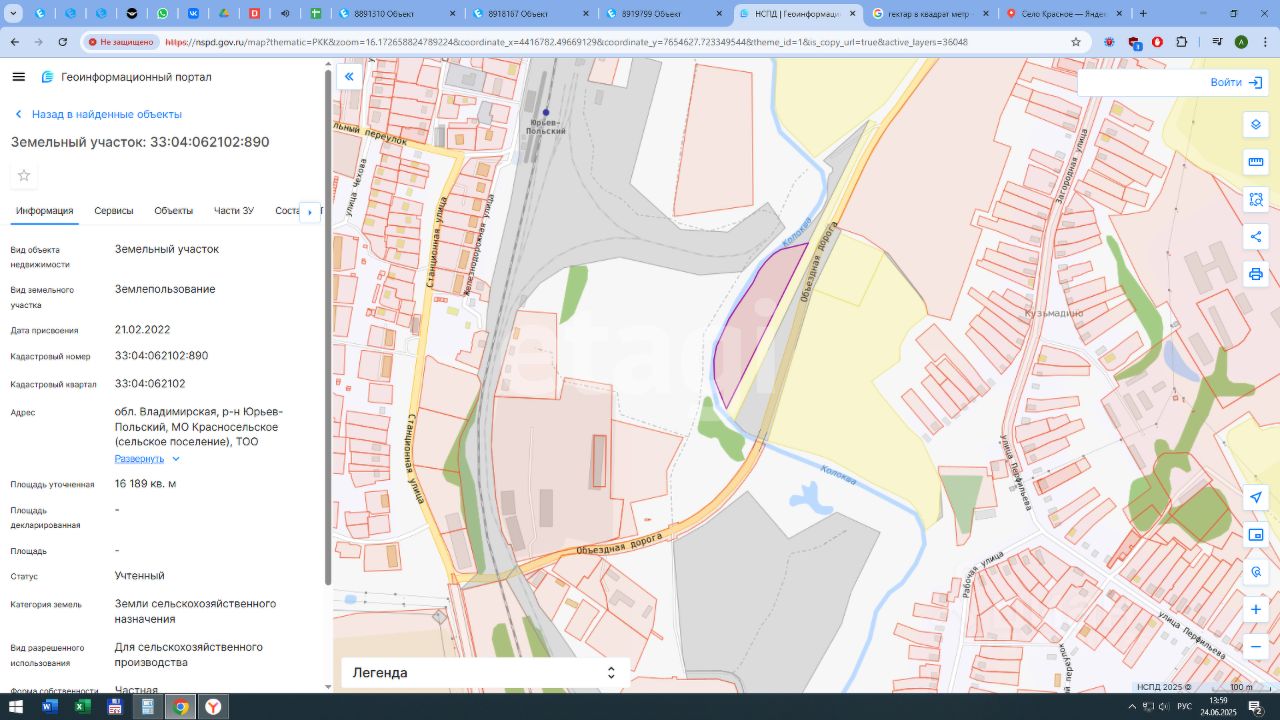Screen dimensions: 1280x720
Task: Click the Геоинформационный портал logo
Action: tap(126, 77)
